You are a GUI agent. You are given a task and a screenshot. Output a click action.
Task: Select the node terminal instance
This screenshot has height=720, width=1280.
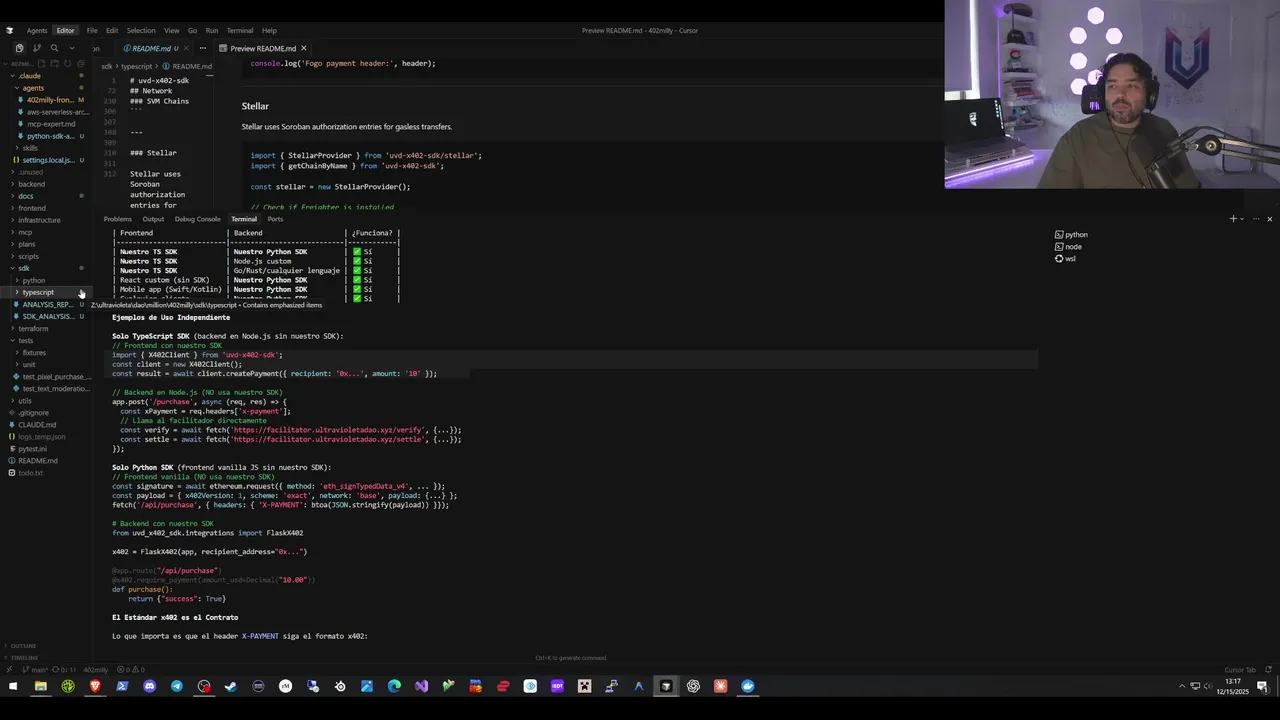click(x=1069, y=247)
